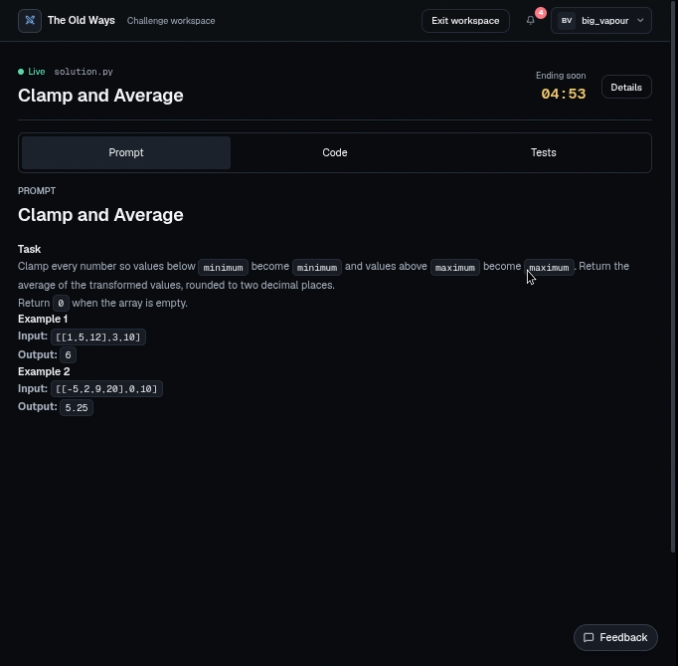Image resolution: width=678 pixels, height=666 pixels.
Task: Click the page vertical scrollbar
Action: pos(673,277)
